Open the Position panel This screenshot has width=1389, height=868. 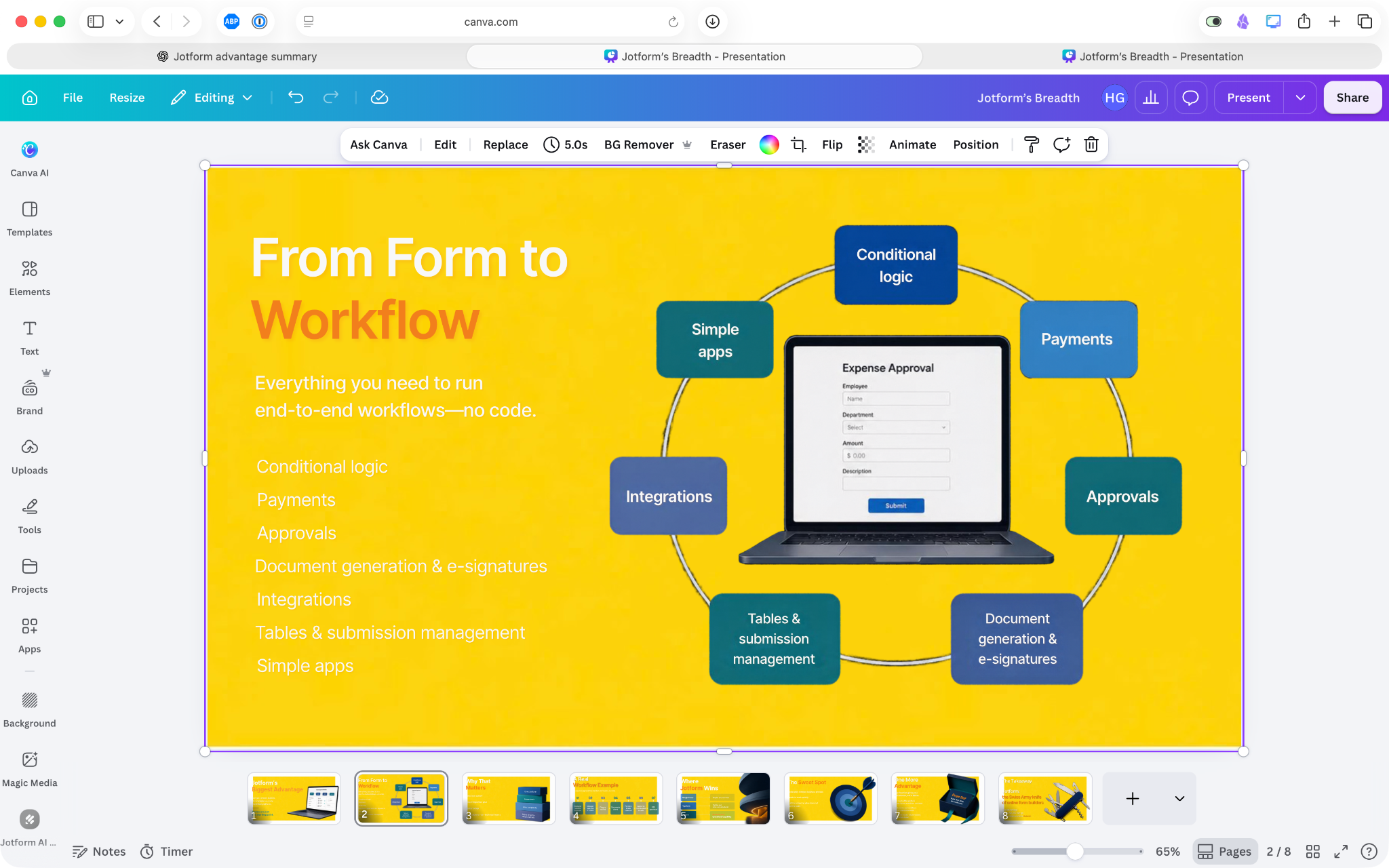975,144
